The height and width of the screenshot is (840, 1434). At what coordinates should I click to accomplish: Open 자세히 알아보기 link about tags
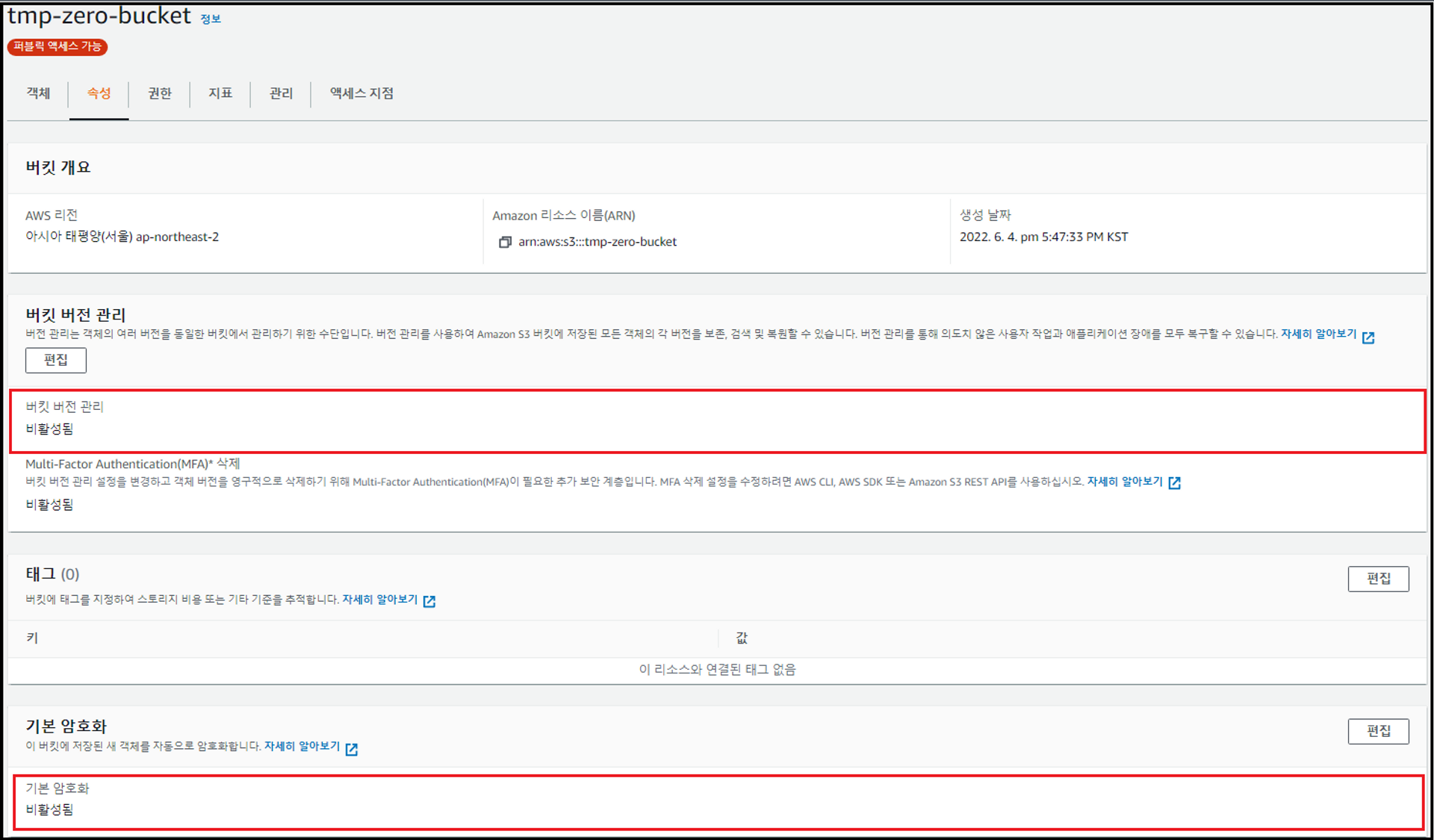pyautogui.click(x=379, y=600)
